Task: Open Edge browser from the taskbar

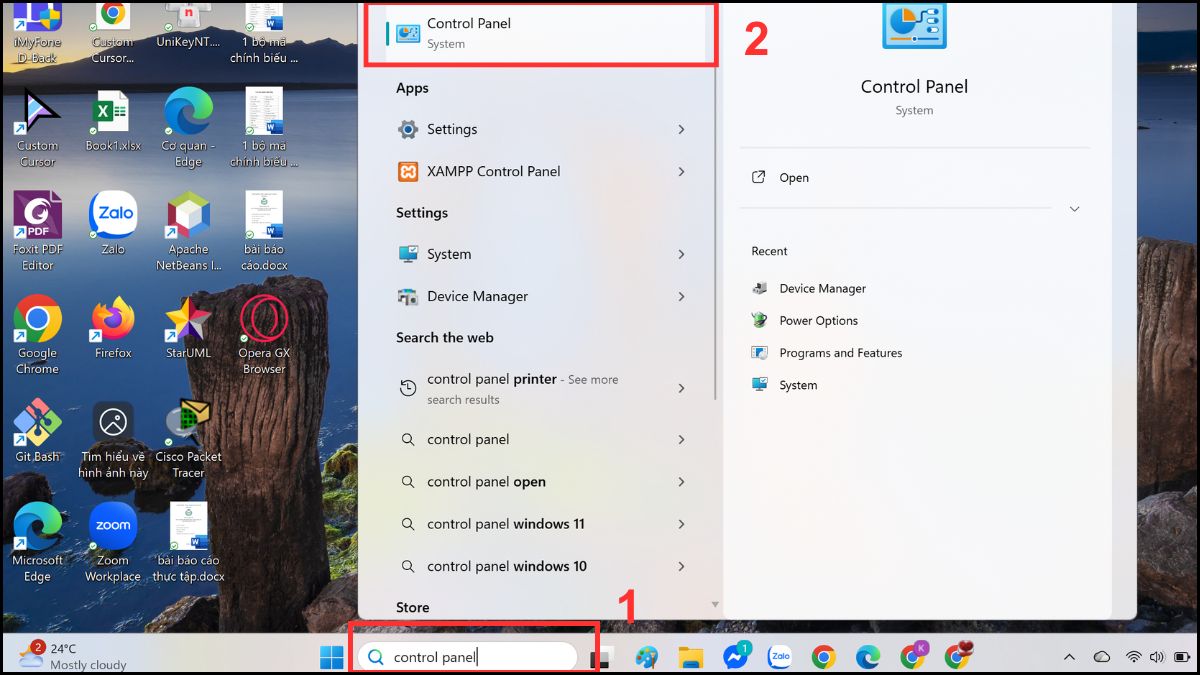Action: [x=868, y=657]
